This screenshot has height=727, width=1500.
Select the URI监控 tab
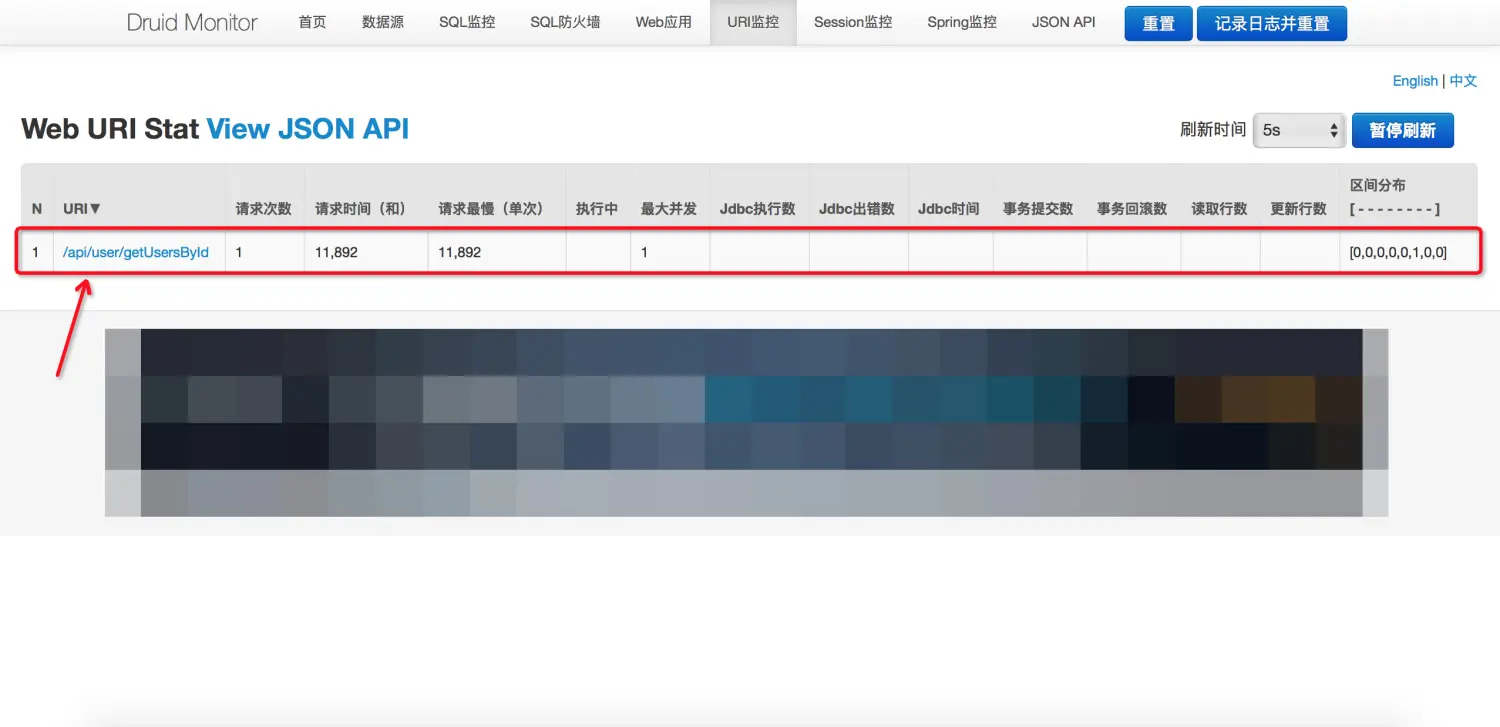point(753,22)
